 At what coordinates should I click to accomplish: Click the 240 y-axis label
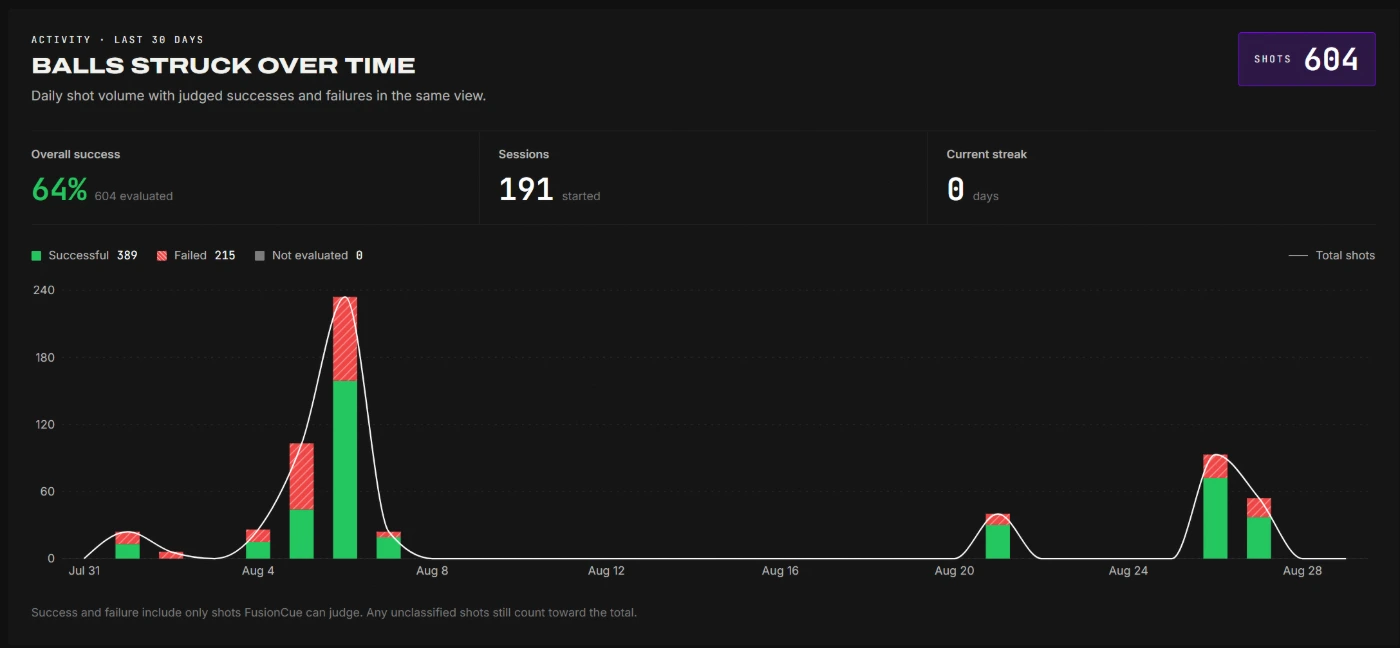coord(44,290)
